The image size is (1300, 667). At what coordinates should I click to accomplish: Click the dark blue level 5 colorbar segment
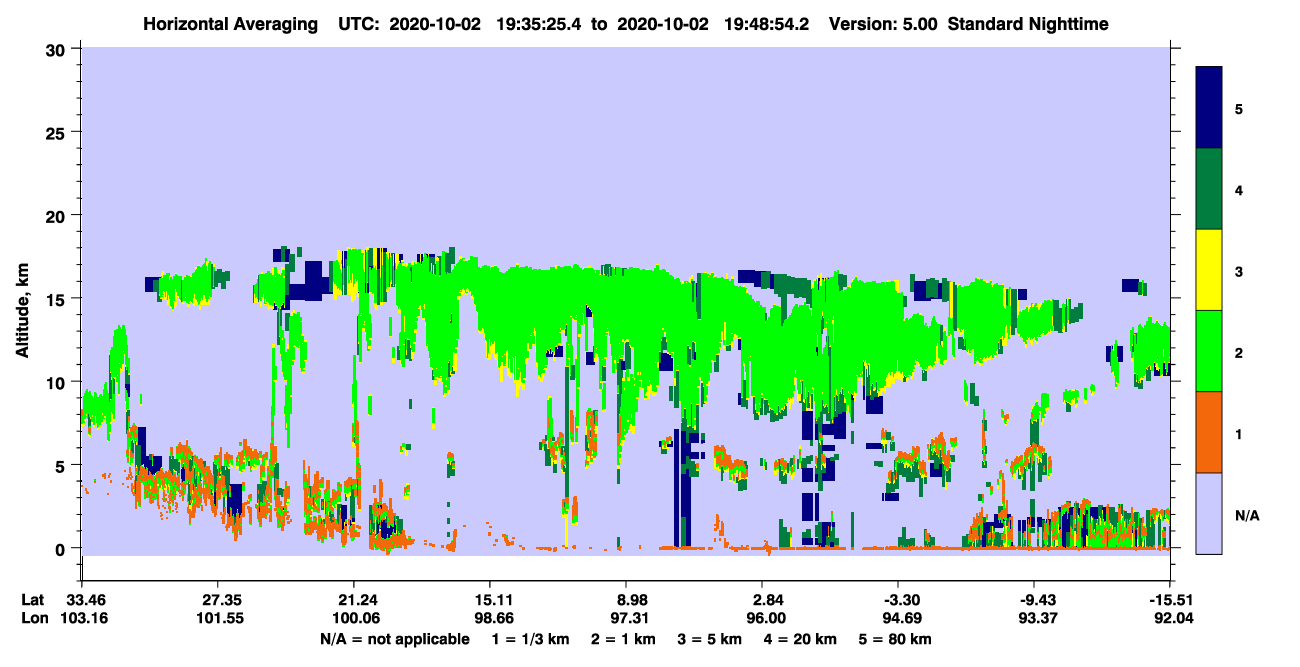[x=1210, y=107]
